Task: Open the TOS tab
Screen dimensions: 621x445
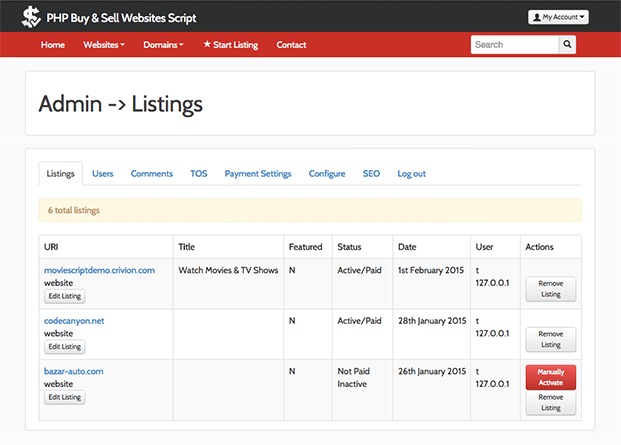Action: tap(199, 173)
